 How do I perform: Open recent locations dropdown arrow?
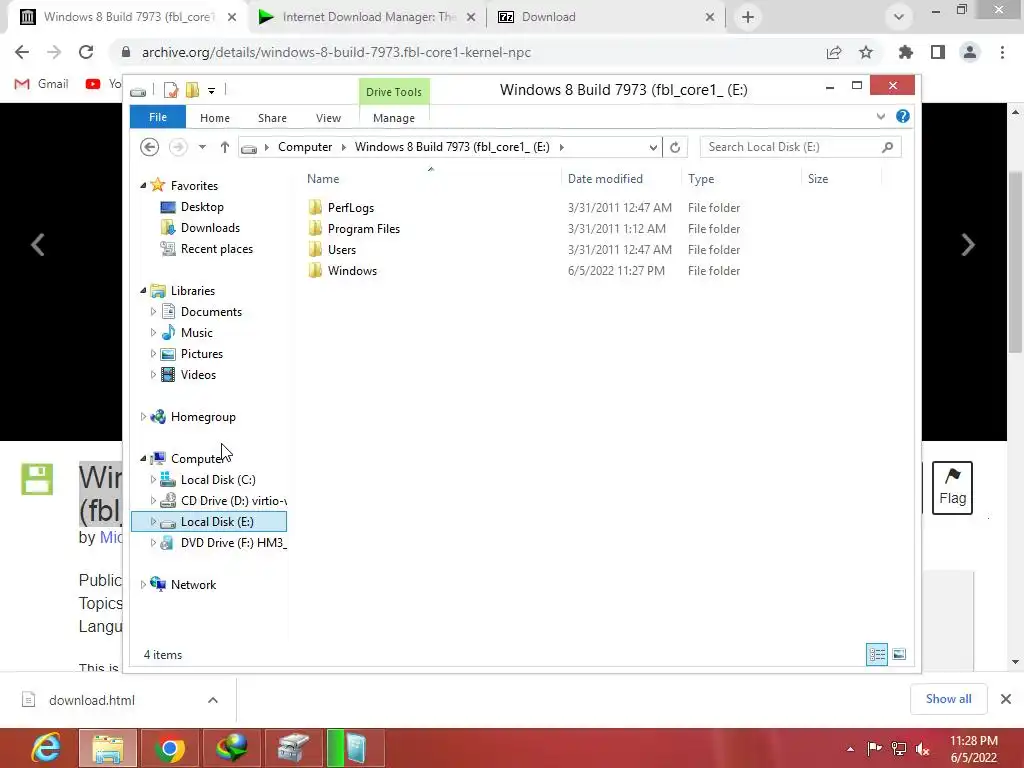(x=202, y=147)
